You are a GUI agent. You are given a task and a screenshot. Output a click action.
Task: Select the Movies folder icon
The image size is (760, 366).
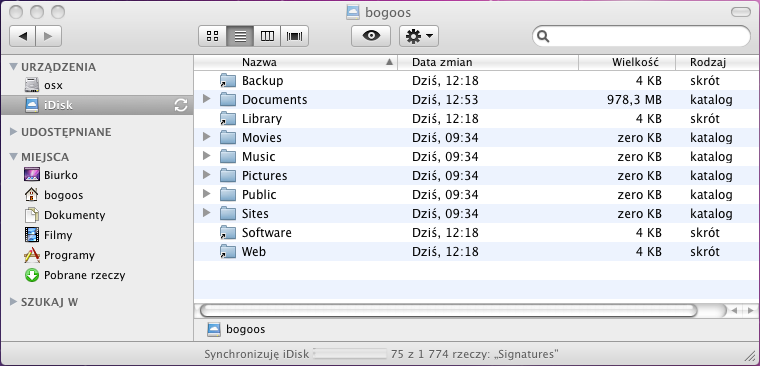tap(227, 138)
